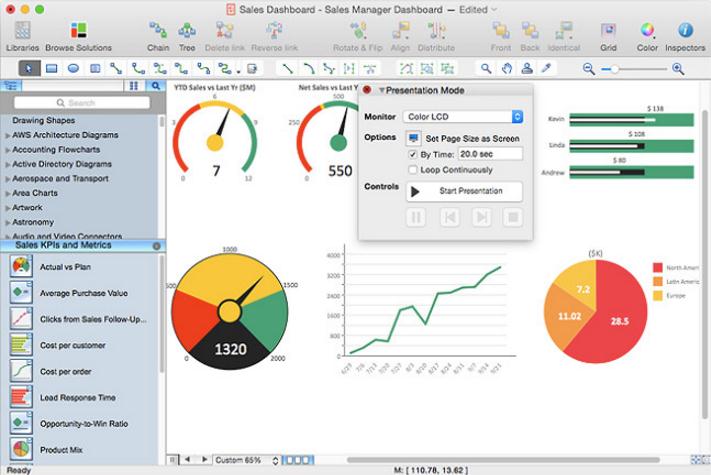
Task: Select the Lead Response Time shape
Action: (x=78, y=397)
